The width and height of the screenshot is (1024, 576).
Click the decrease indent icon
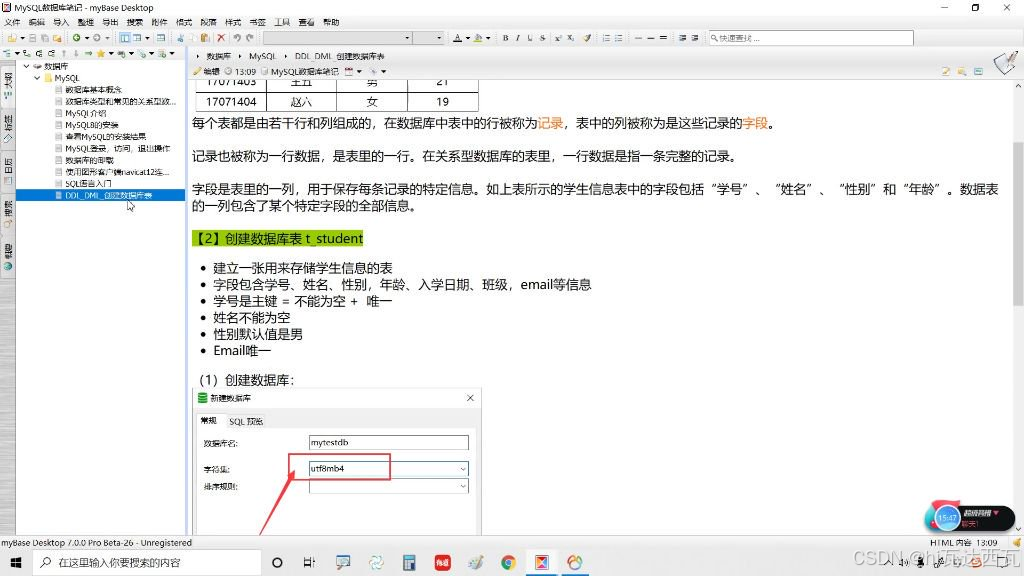[694, 38]
